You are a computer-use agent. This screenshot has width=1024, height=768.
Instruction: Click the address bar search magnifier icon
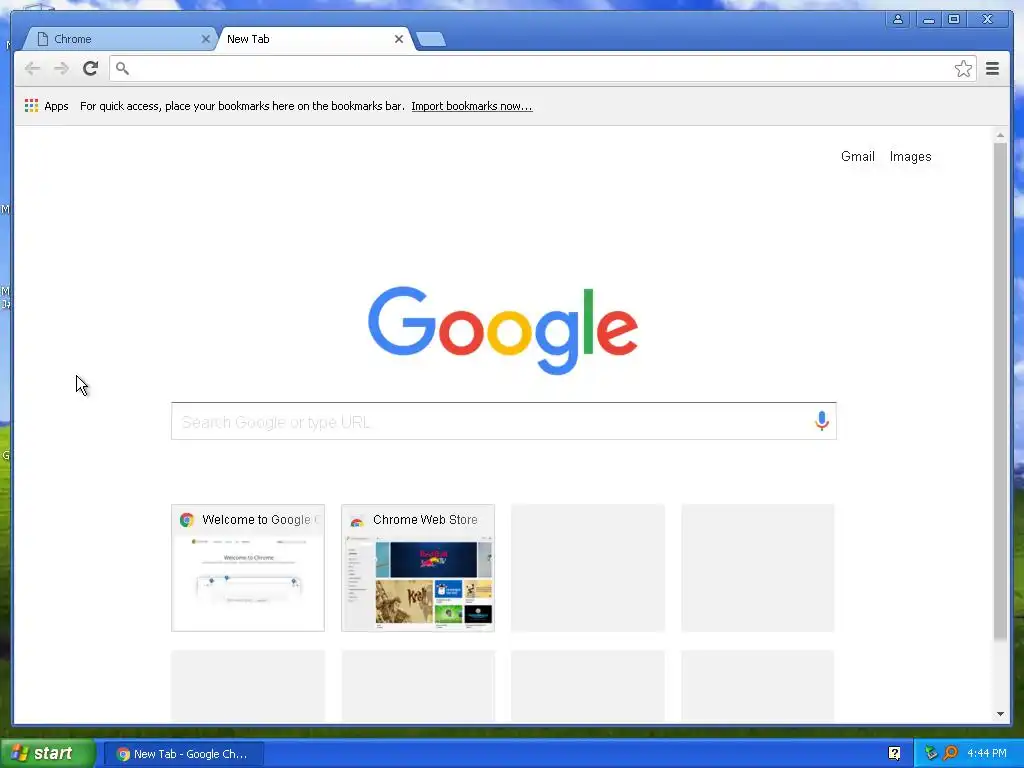[122, 68]
